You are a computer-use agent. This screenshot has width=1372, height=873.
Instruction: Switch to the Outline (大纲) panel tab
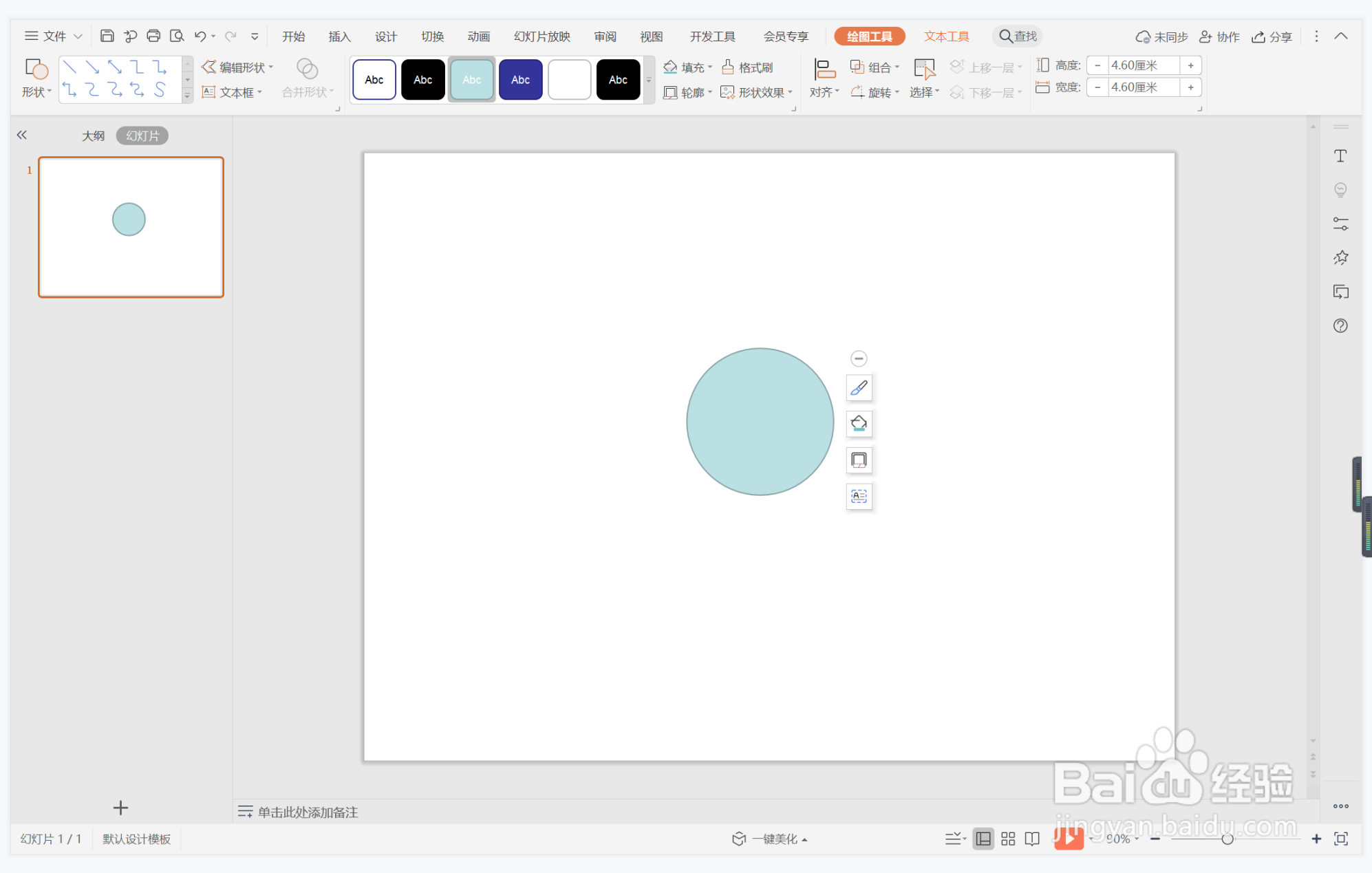pos(93,136)
